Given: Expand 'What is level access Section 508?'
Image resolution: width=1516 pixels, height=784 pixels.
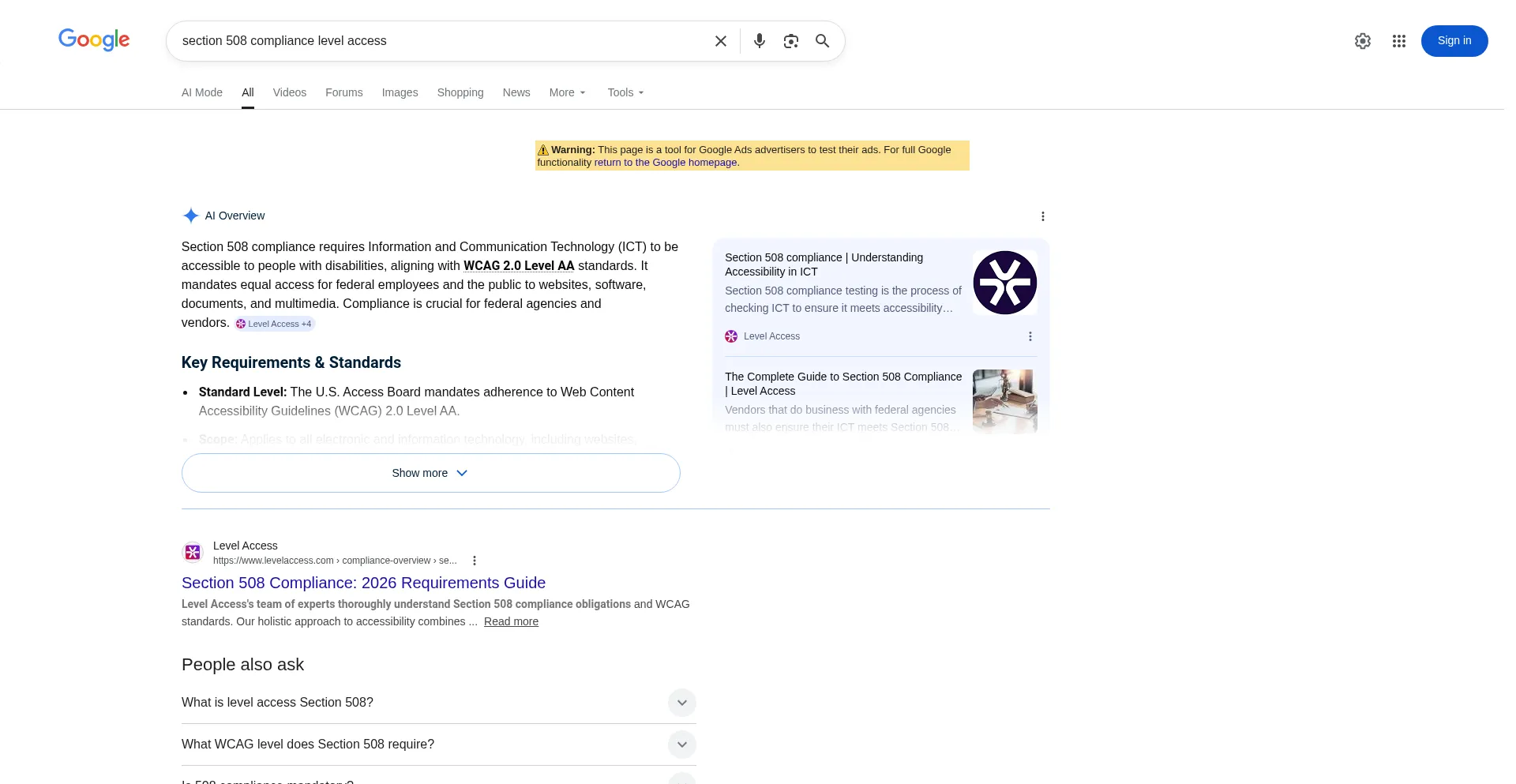Looking at the screenshot, I should (439, 703).
